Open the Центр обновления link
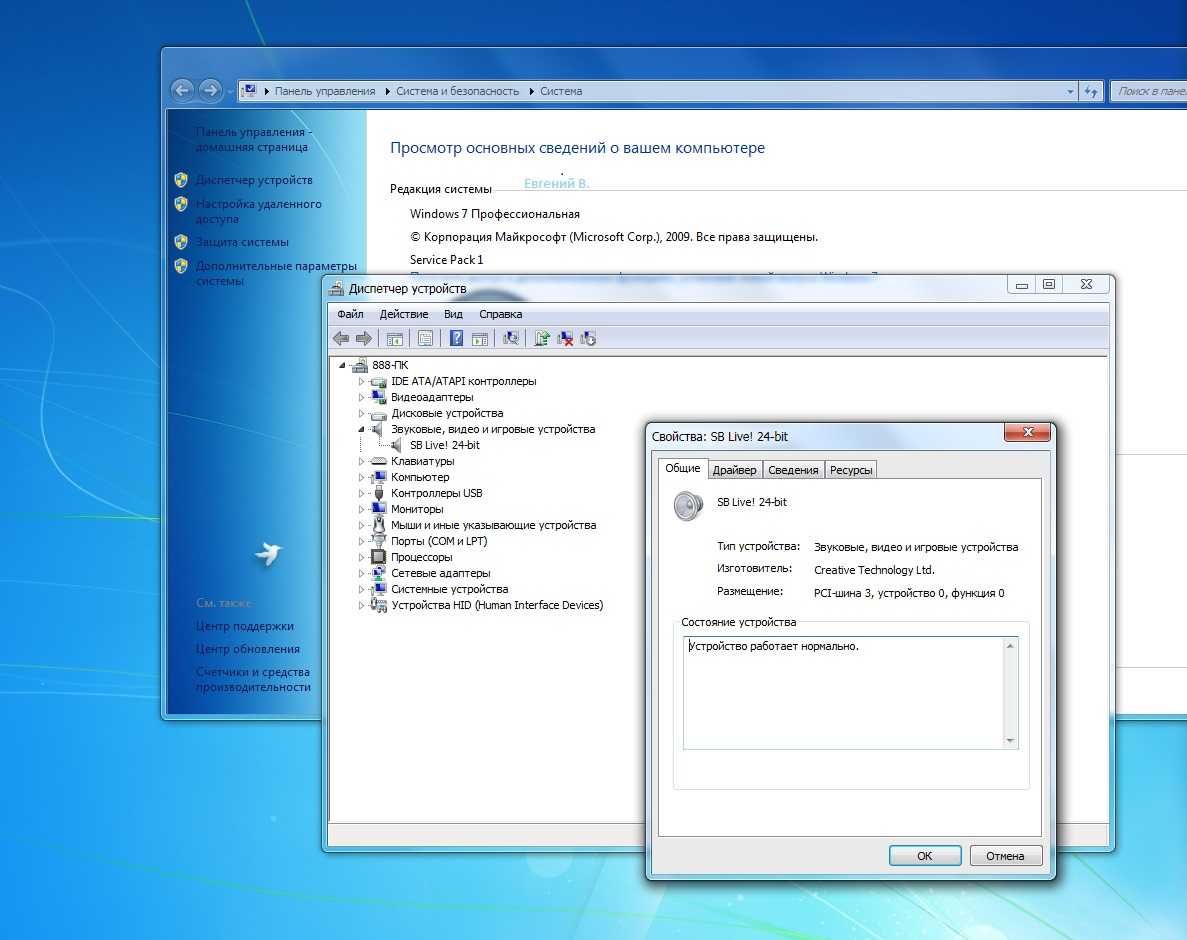Image resolution: width=1187 pixels, height=940 pixels. pos(248,649)
